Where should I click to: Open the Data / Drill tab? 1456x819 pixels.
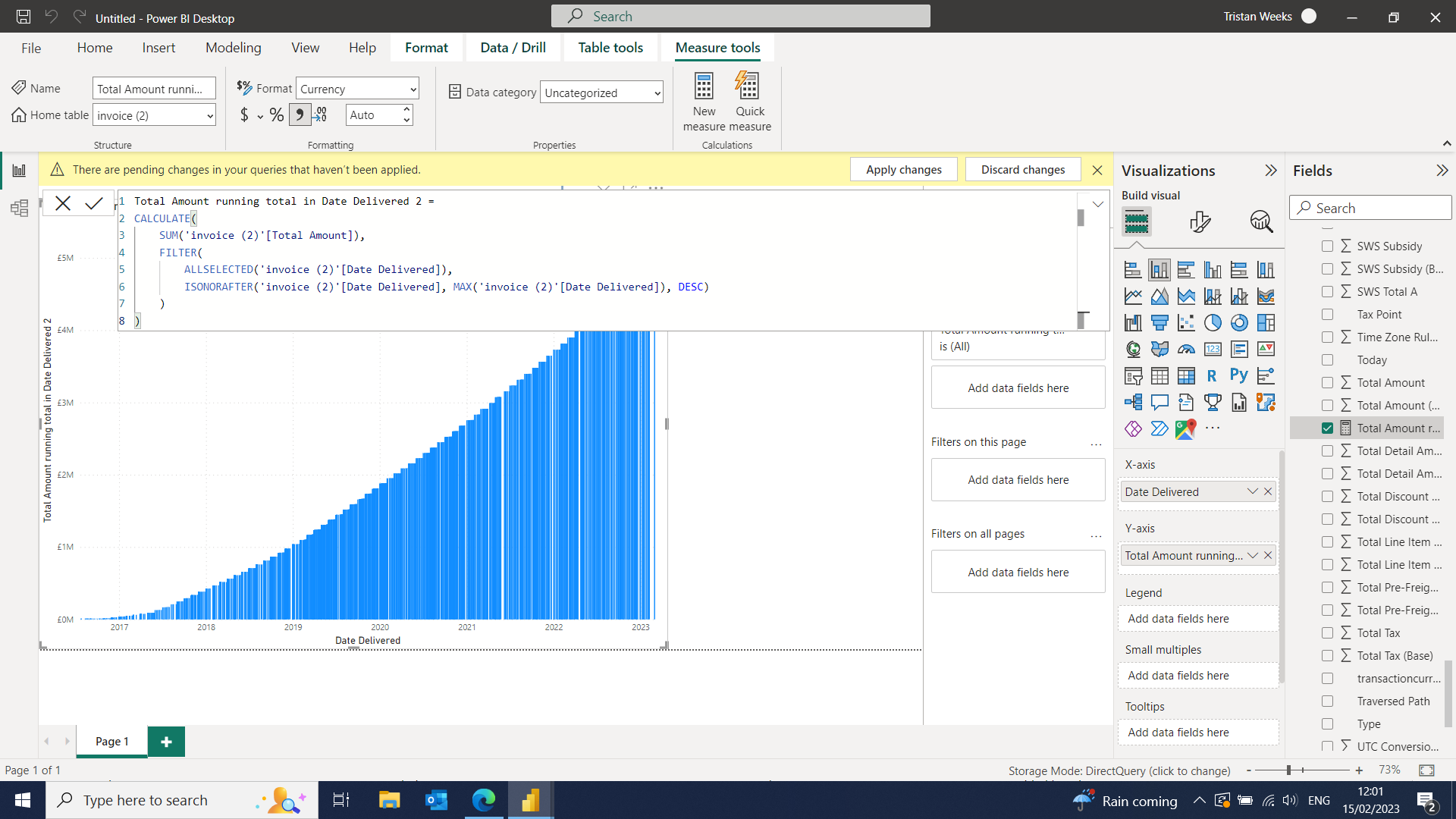coord(513,48)
